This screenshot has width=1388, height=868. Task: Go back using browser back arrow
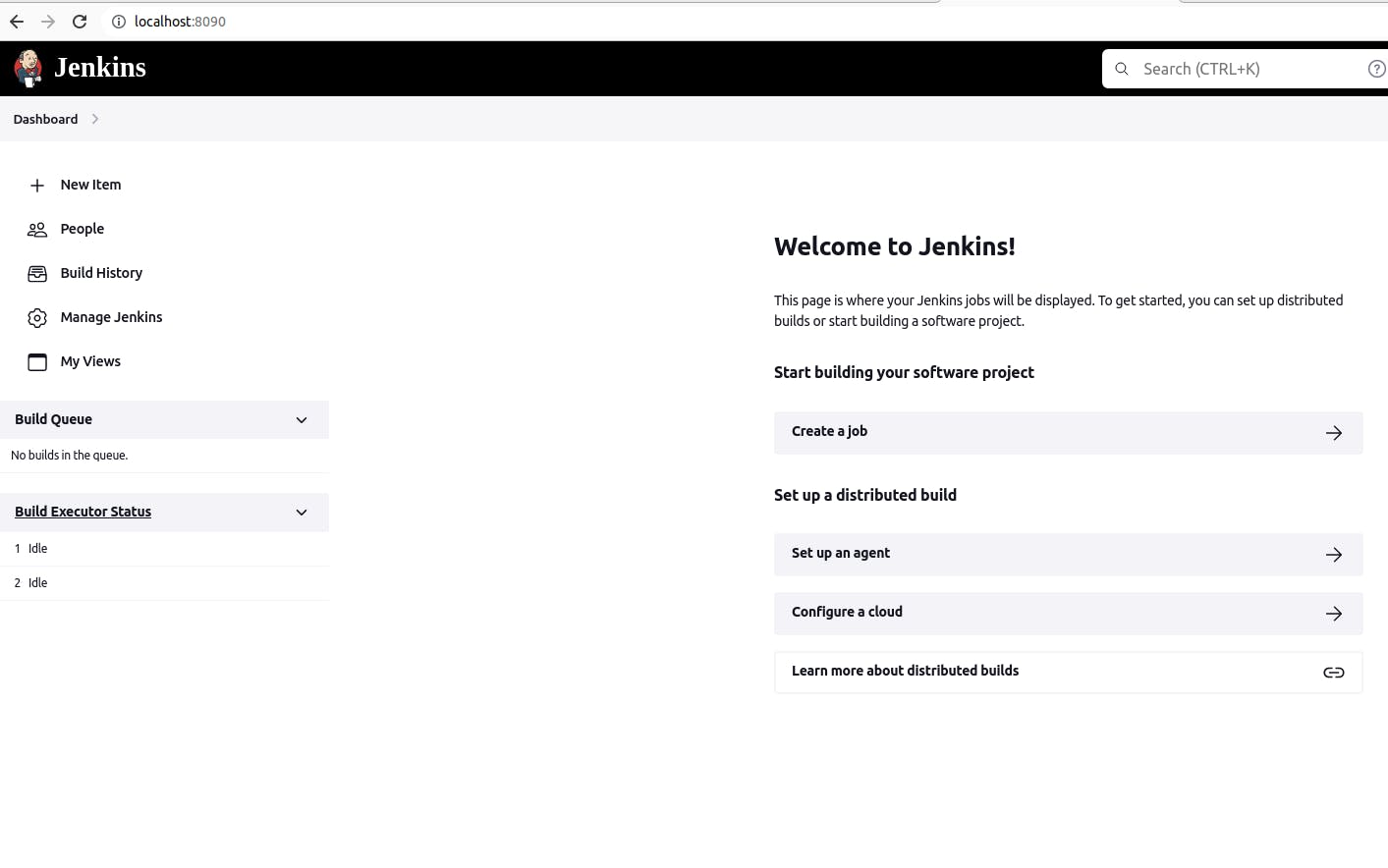coord(17,22)
